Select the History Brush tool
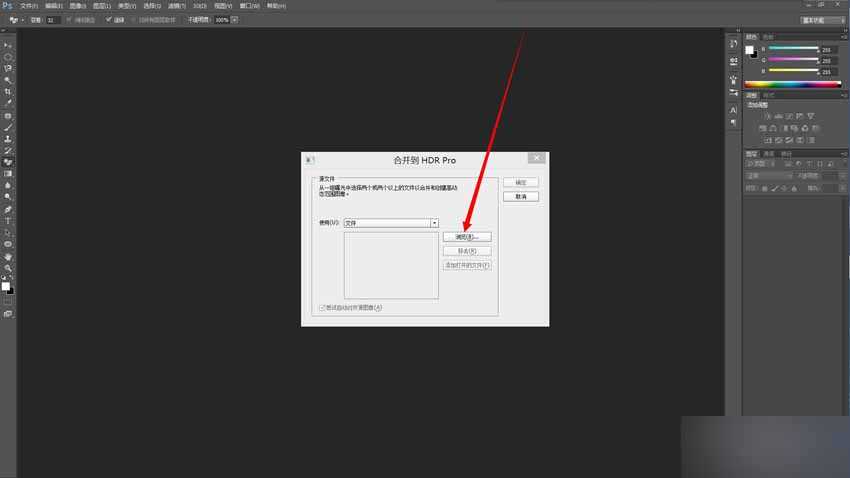Image resolution: width=850 pixels, height=478 pixels. click(8, 151)
